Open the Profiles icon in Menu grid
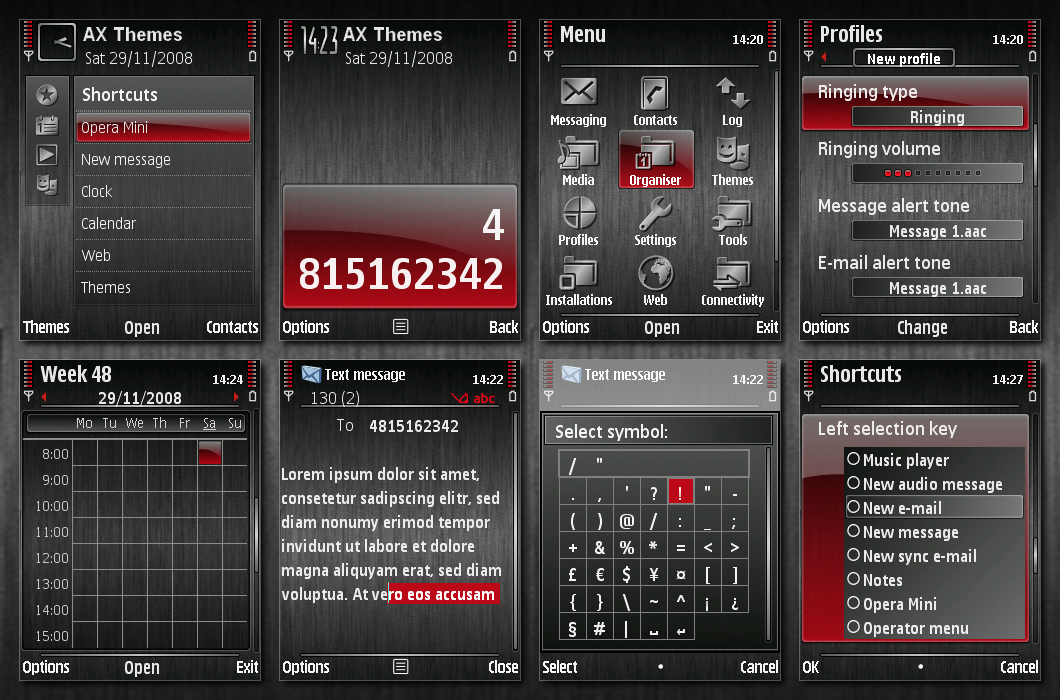Screen dimensions: 1060x700 click(x=578, y=213)
